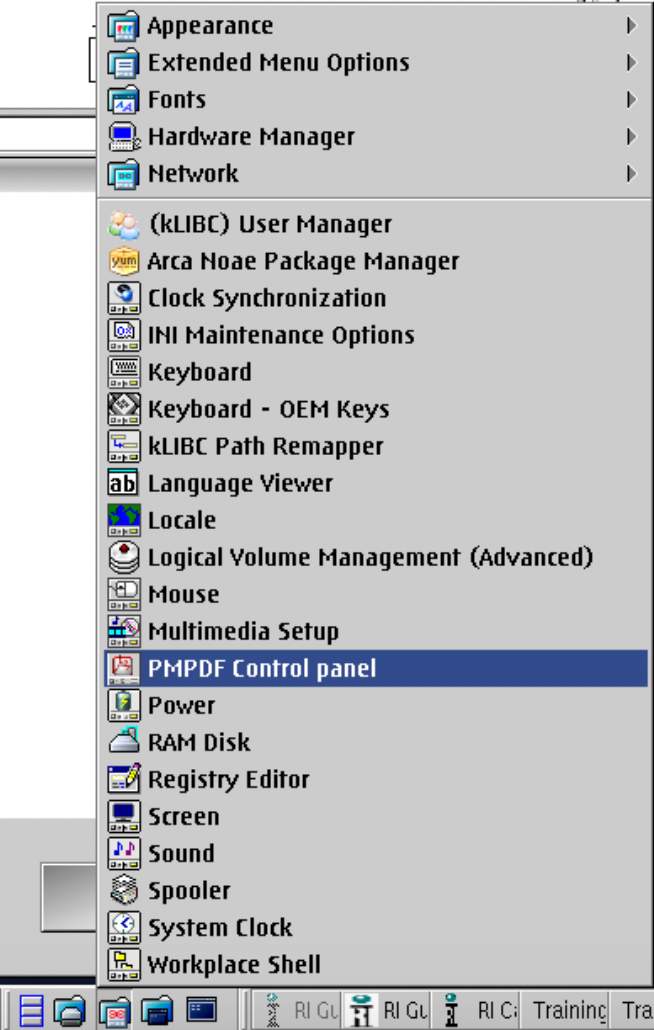This screenshot has width=654, height=1030.
Task: Click the Clock Synchronization icon
Action: pos(123,298)
